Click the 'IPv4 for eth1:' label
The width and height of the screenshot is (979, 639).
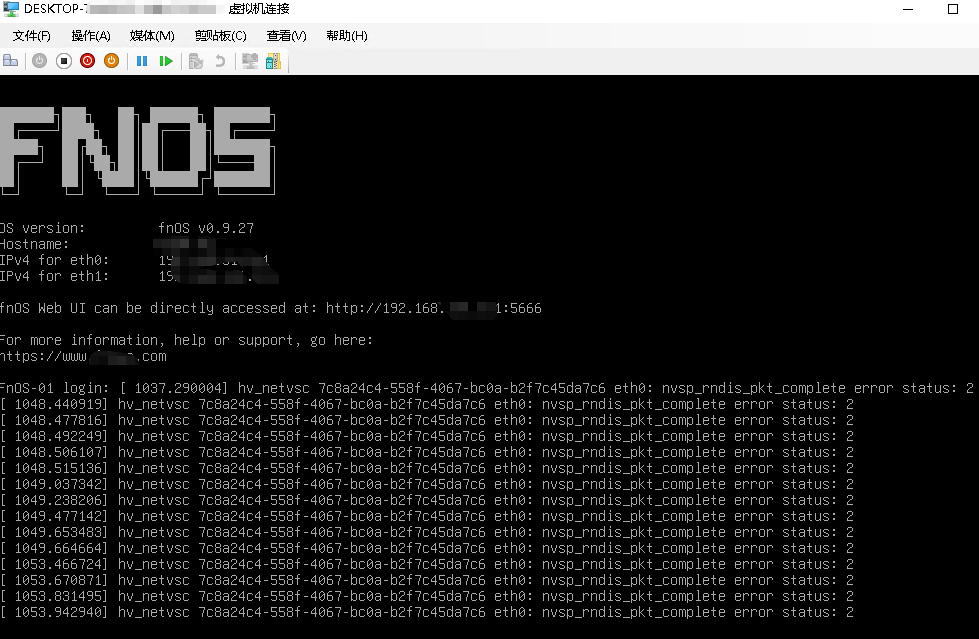[x=54, y=276]
